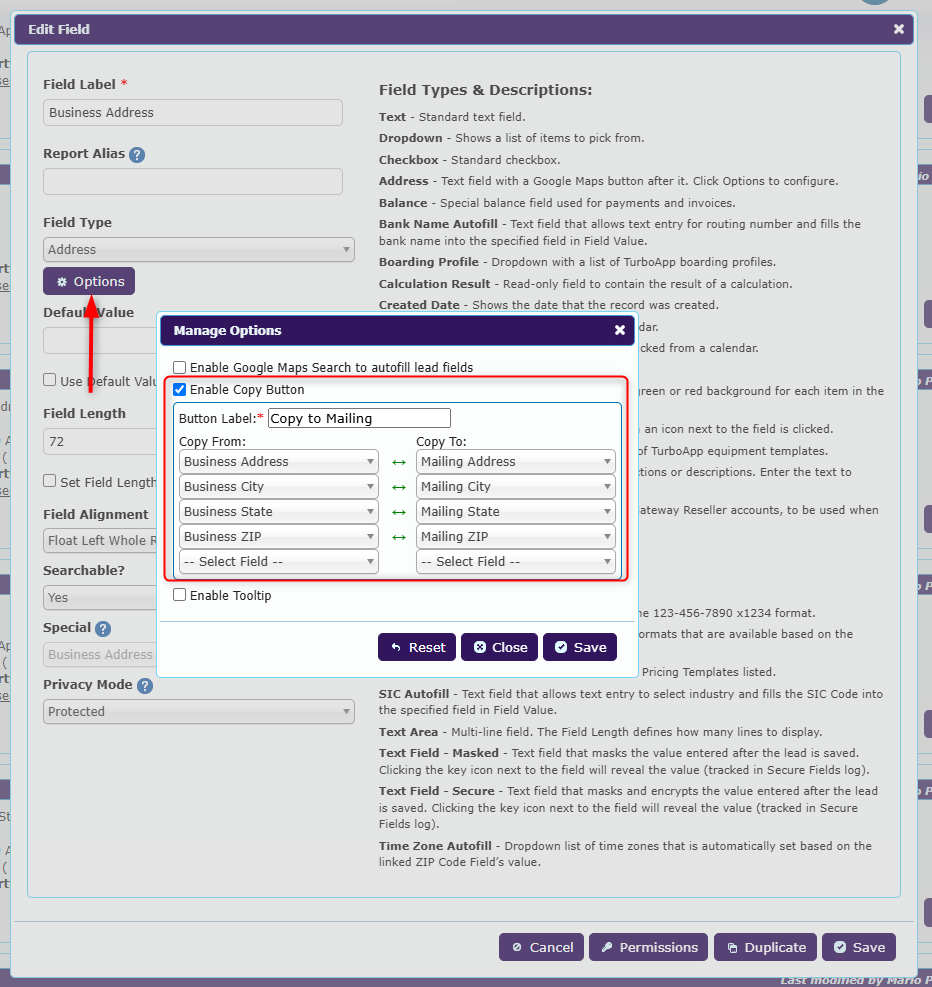Screen dimensions: 932x987
Task: Click the green arrows beside Business State
Action: [x=398, y=512]
